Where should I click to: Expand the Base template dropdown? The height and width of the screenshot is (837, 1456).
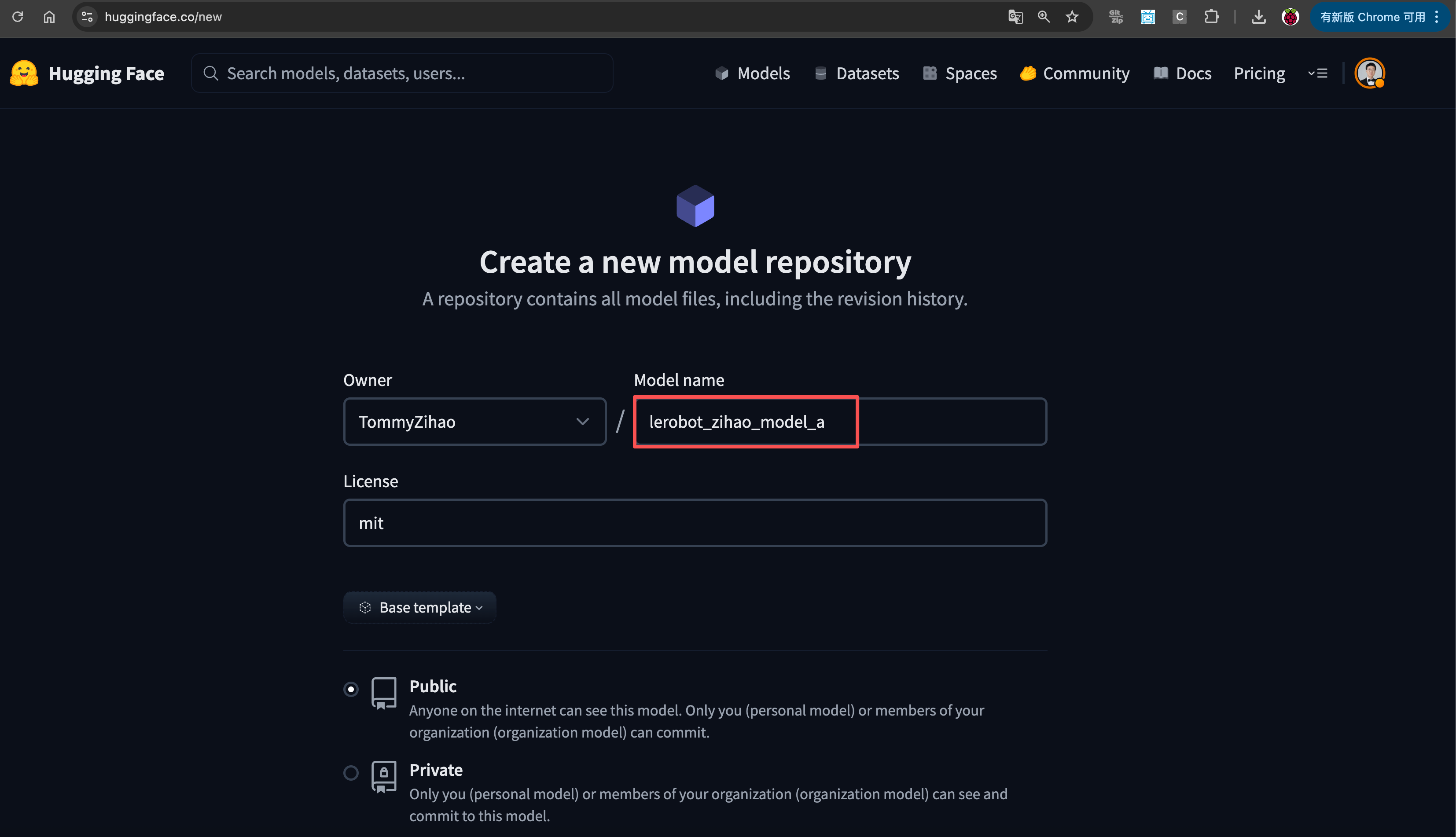pos(420,607)
